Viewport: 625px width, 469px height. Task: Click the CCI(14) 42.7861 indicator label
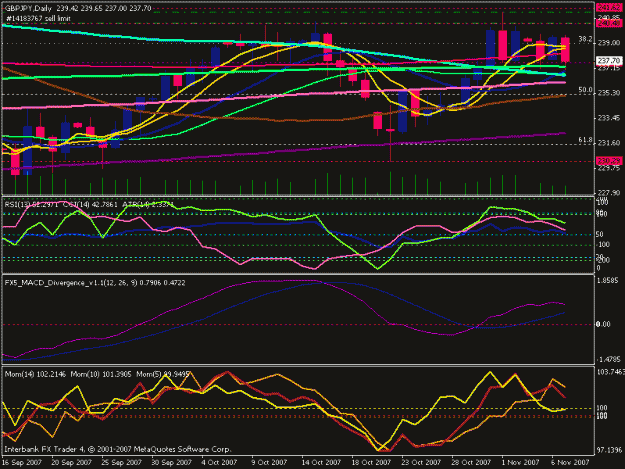tap(90, 204)
